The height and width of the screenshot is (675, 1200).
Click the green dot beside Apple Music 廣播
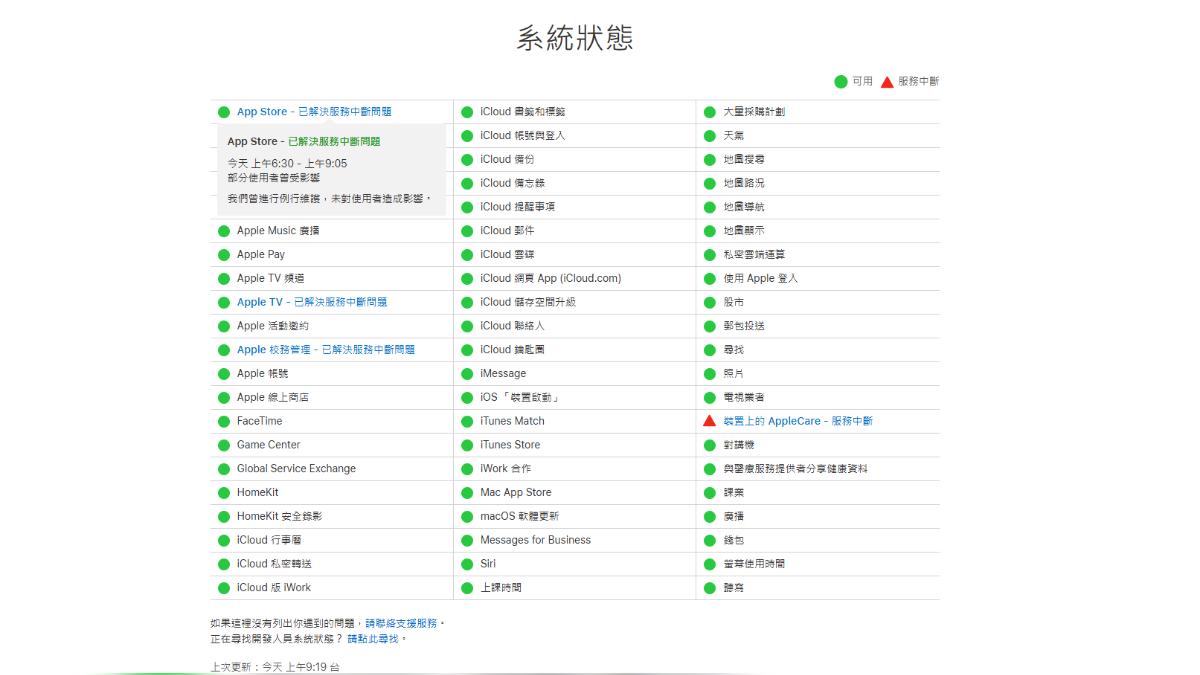tap(224, 231)
